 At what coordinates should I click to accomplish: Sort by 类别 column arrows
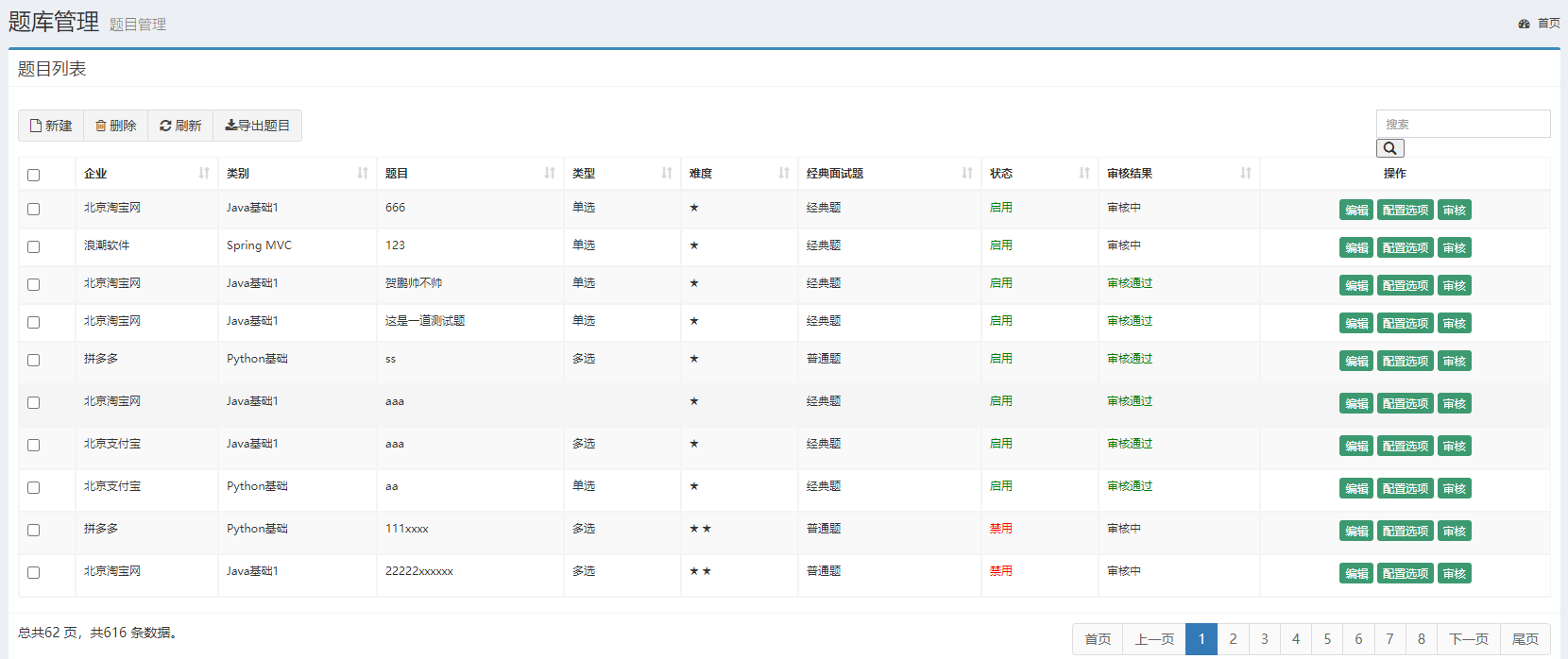[363, 173]
